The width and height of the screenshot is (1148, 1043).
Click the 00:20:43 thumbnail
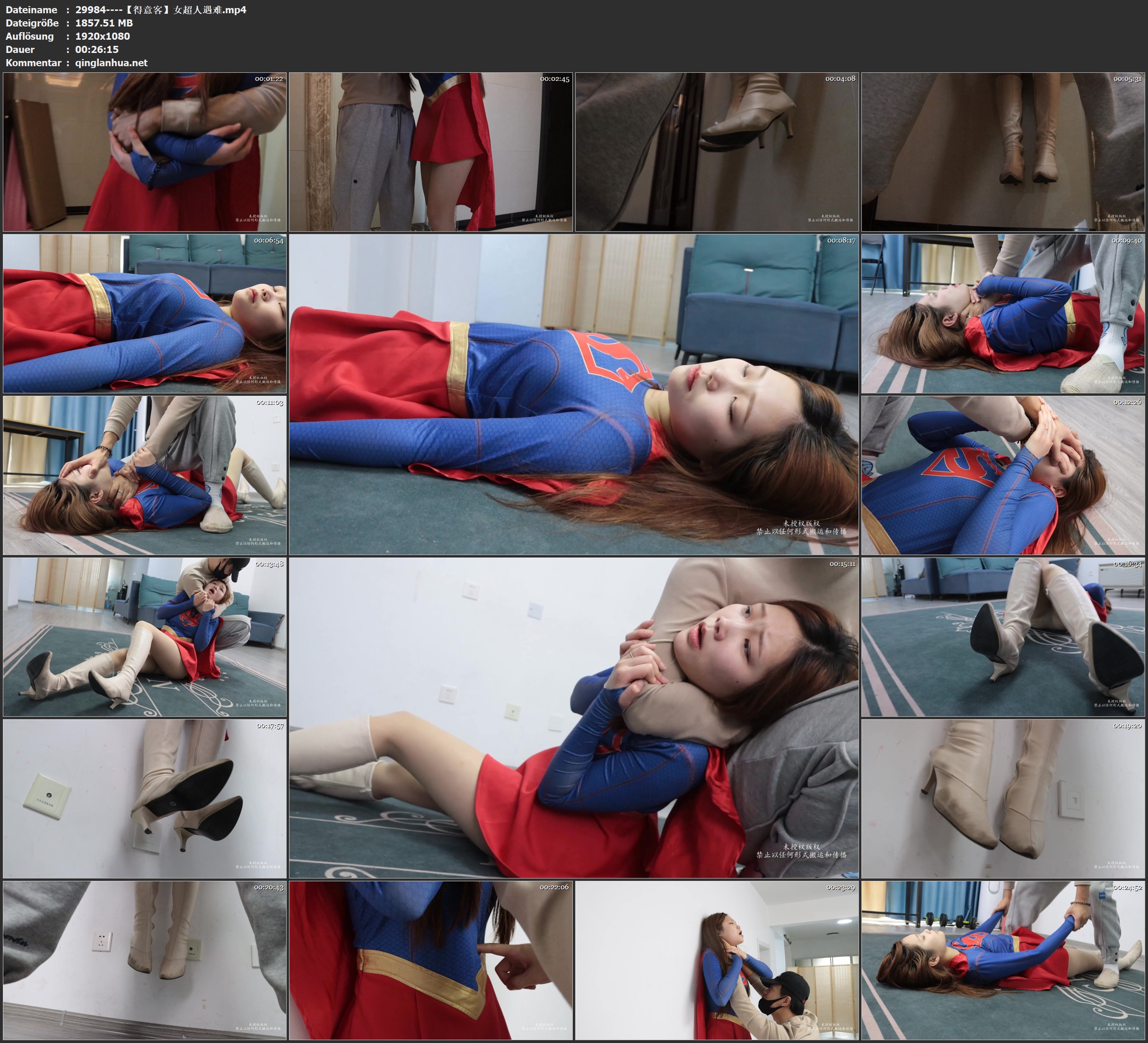click(x=145, y=960)
